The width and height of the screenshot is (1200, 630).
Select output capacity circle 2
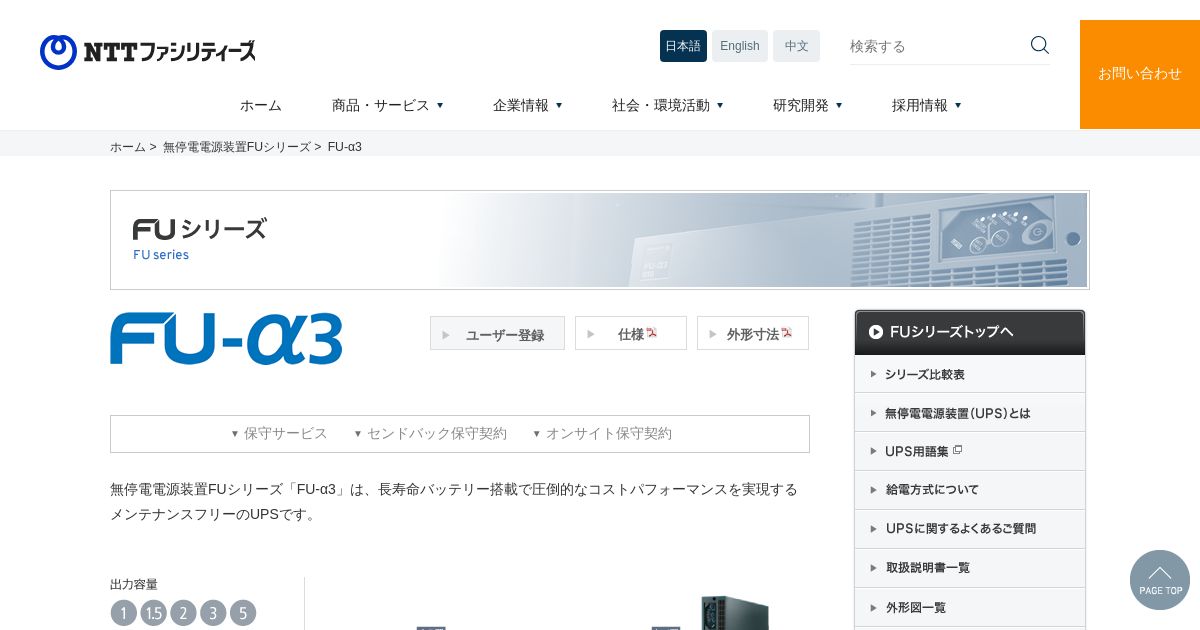[183, 613]
